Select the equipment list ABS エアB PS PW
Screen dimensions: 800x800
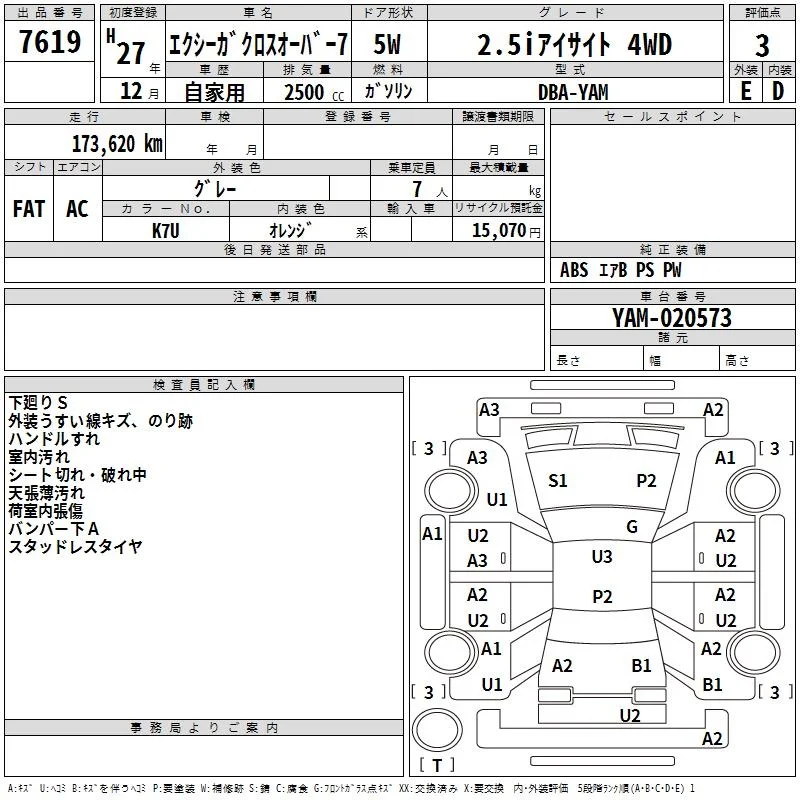[x=620, y=270]
